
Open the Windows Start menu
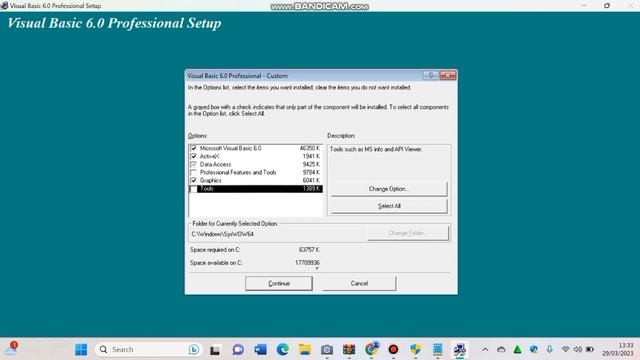tap(81, 349)
